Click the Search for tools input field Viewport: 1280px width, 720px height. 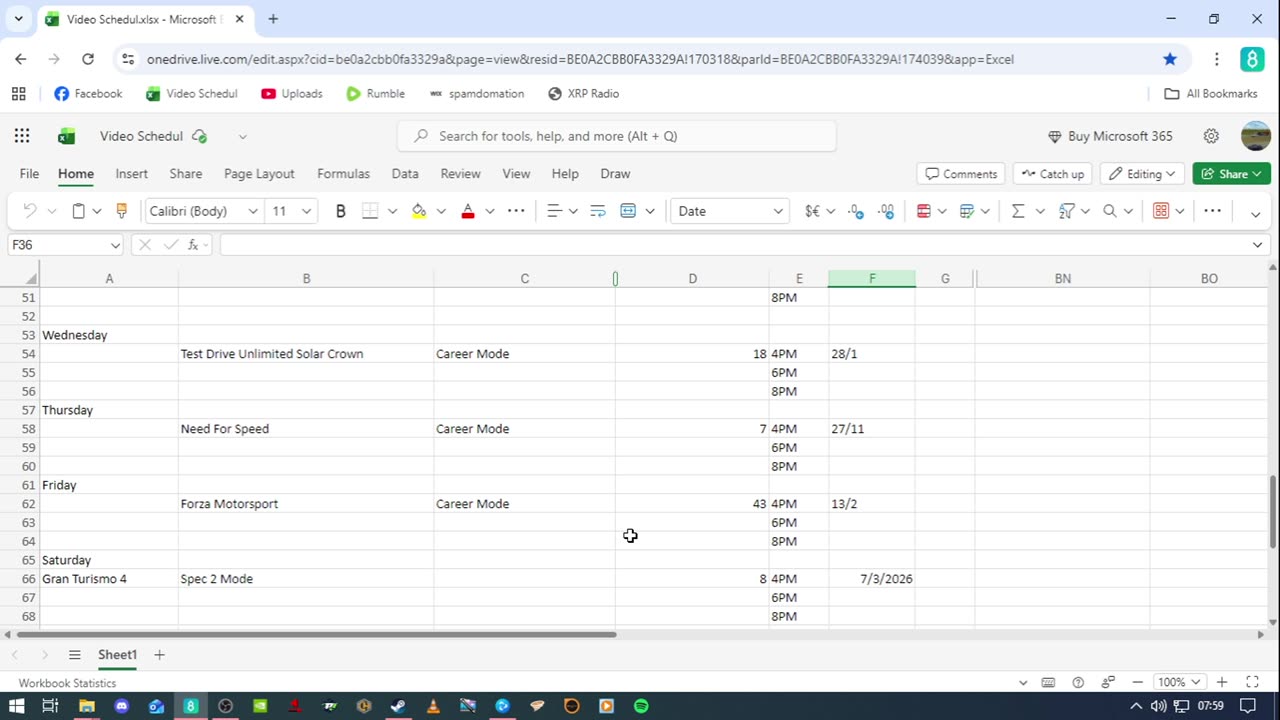pyautogui.click(x=617, y=136)
